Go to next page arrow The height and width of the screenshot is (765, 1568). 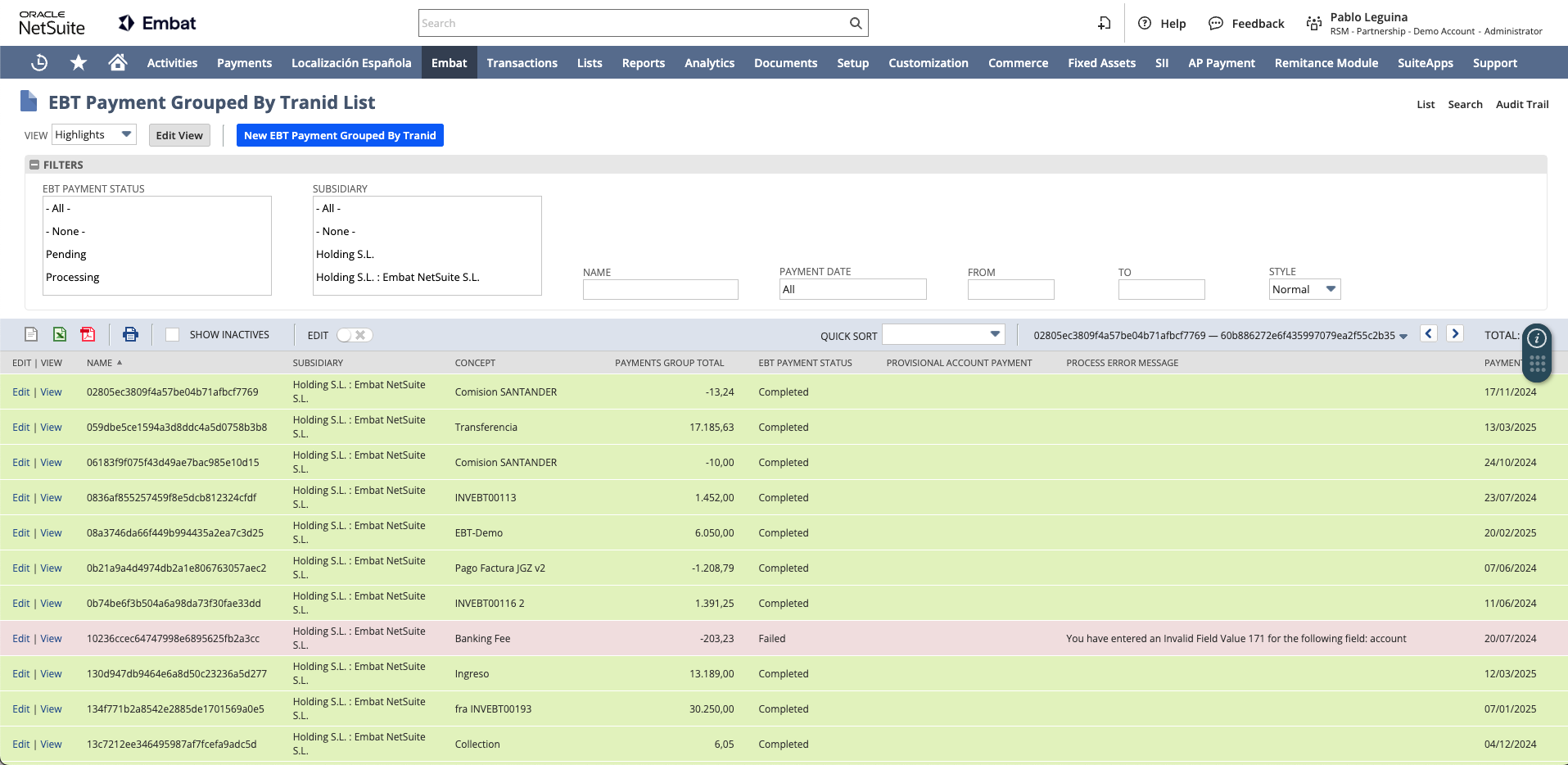[x=1455, y=333]
